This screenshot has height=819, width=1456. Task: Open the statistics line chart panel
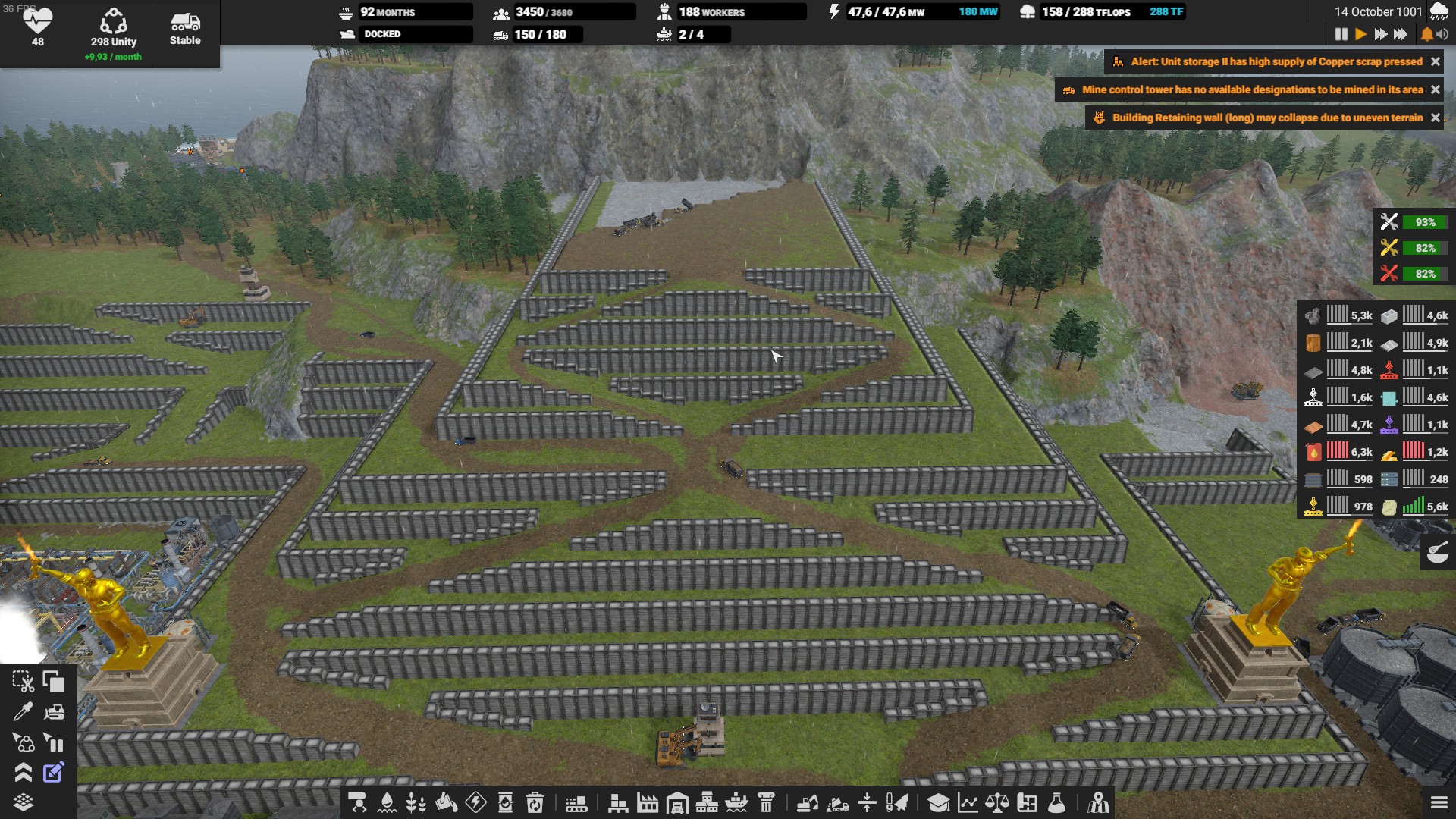tap(968, 802)
